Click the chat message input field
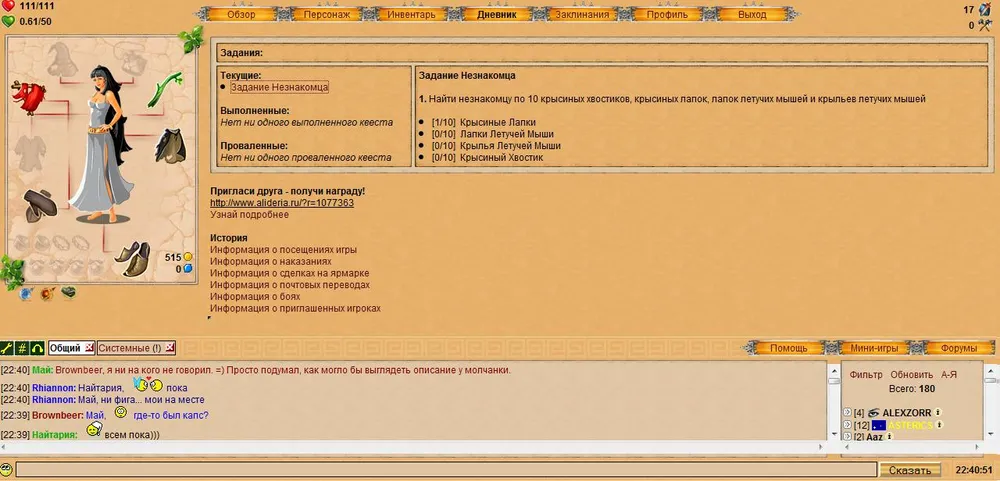Screen dimensions: 1000x481 (446, 470)
